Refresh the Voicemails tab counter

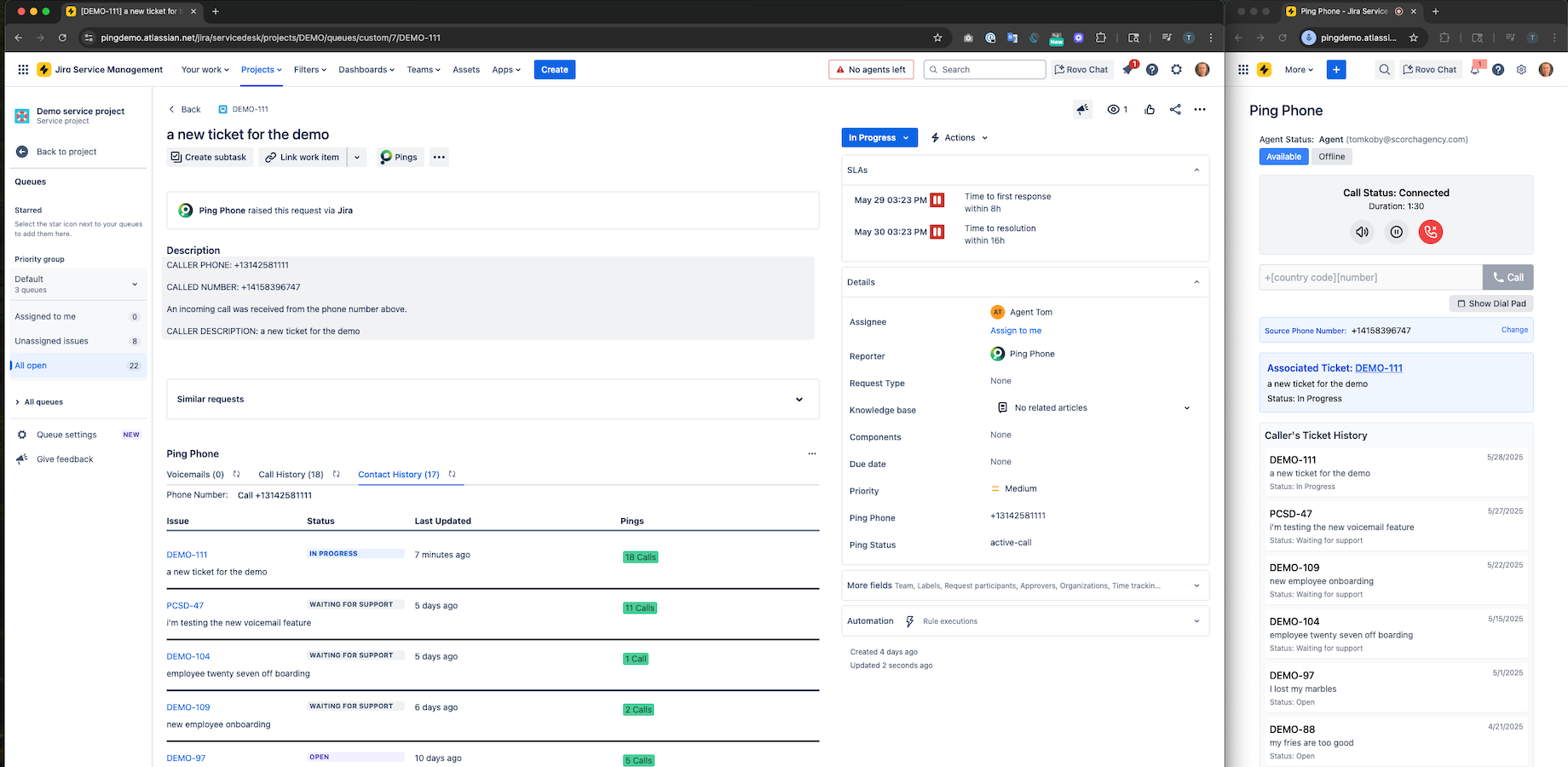(237, 474)
